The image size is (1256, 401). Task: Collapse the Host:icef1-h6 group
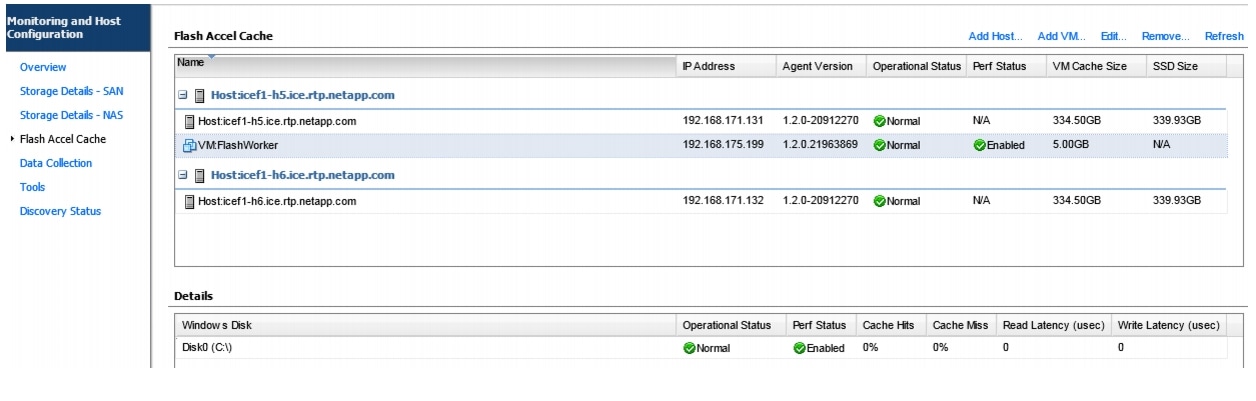tap(182, 176)
